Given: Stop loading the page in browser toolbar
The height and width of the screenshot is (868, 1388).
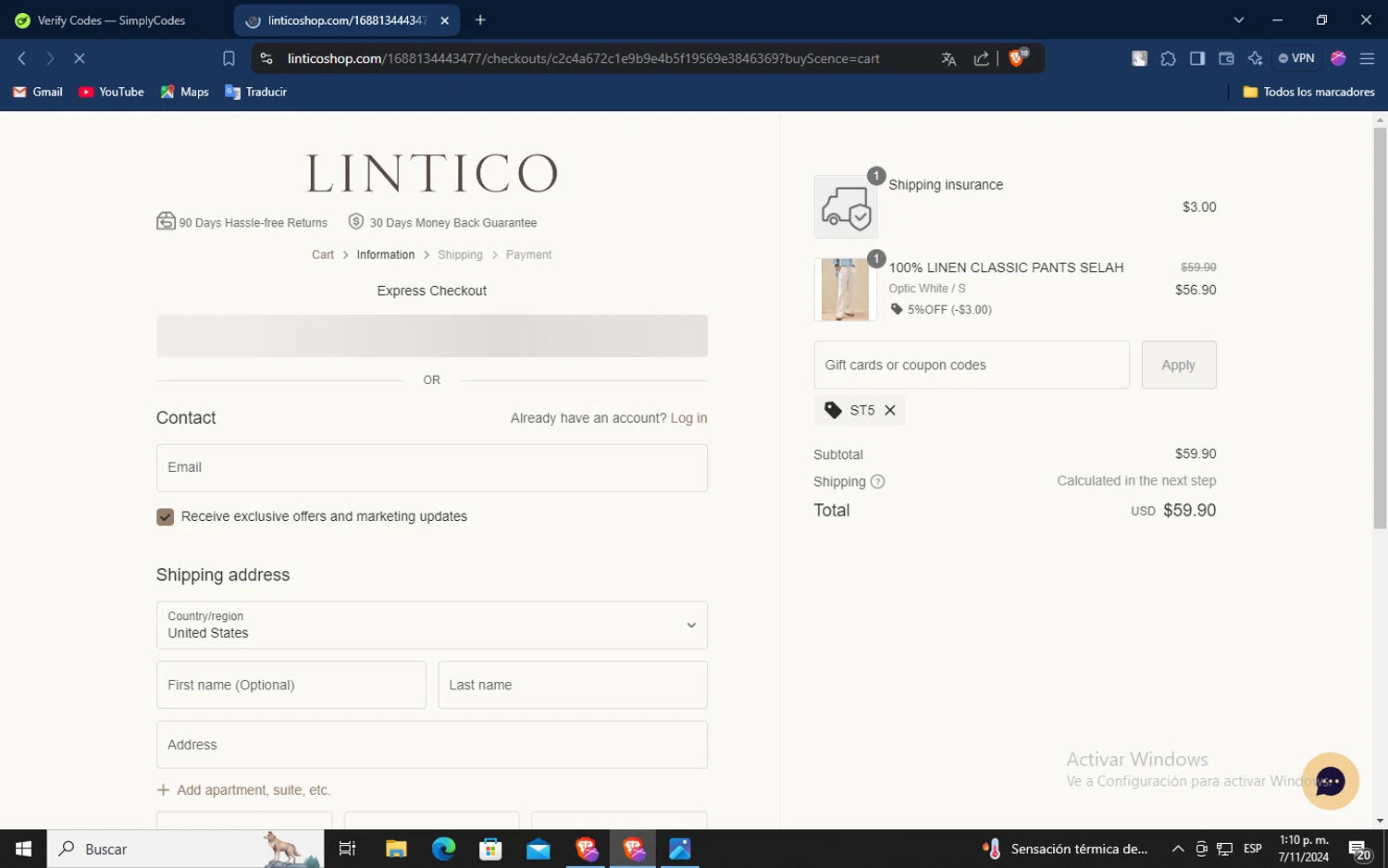Looking at the screenshot, I should [x=80, y=58].
